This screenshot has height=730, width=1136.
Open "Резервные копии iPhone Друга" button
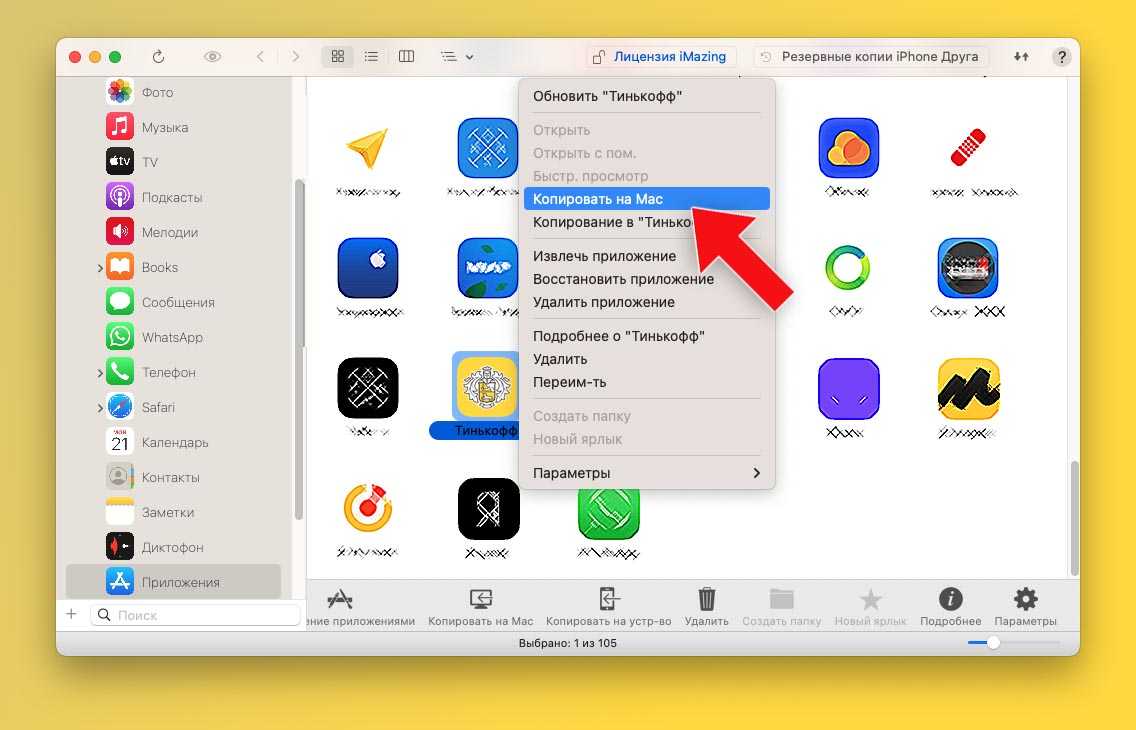(870, 57)
